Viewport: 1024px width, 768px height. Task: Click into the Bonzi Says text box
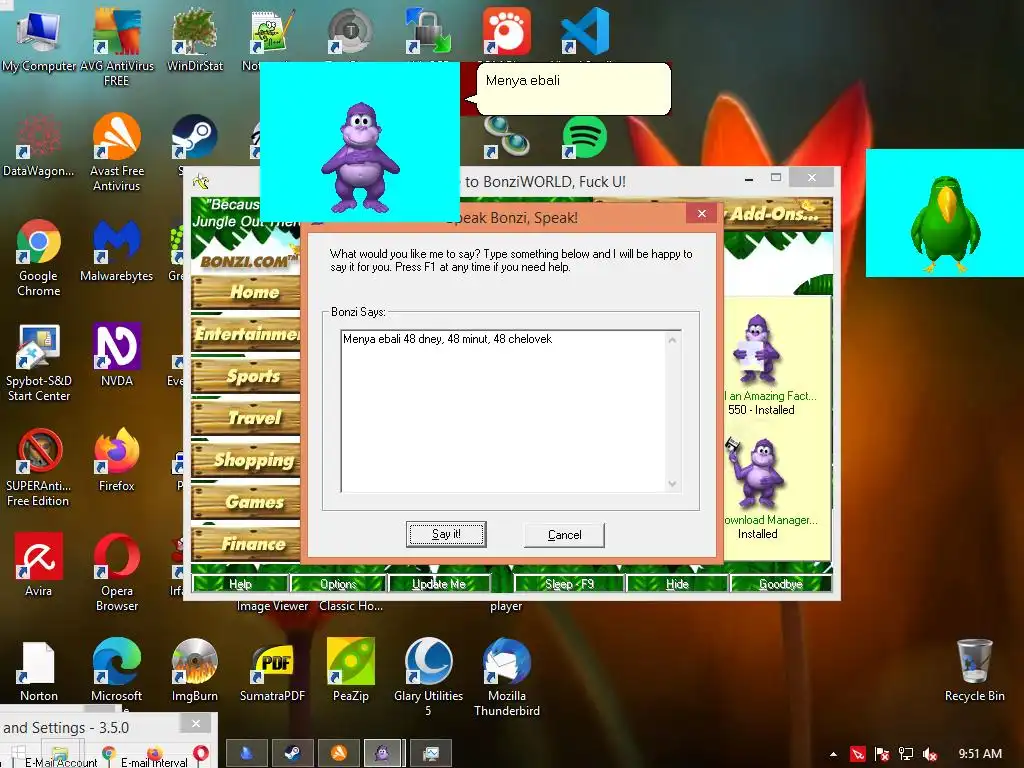[x=510, y=411]
